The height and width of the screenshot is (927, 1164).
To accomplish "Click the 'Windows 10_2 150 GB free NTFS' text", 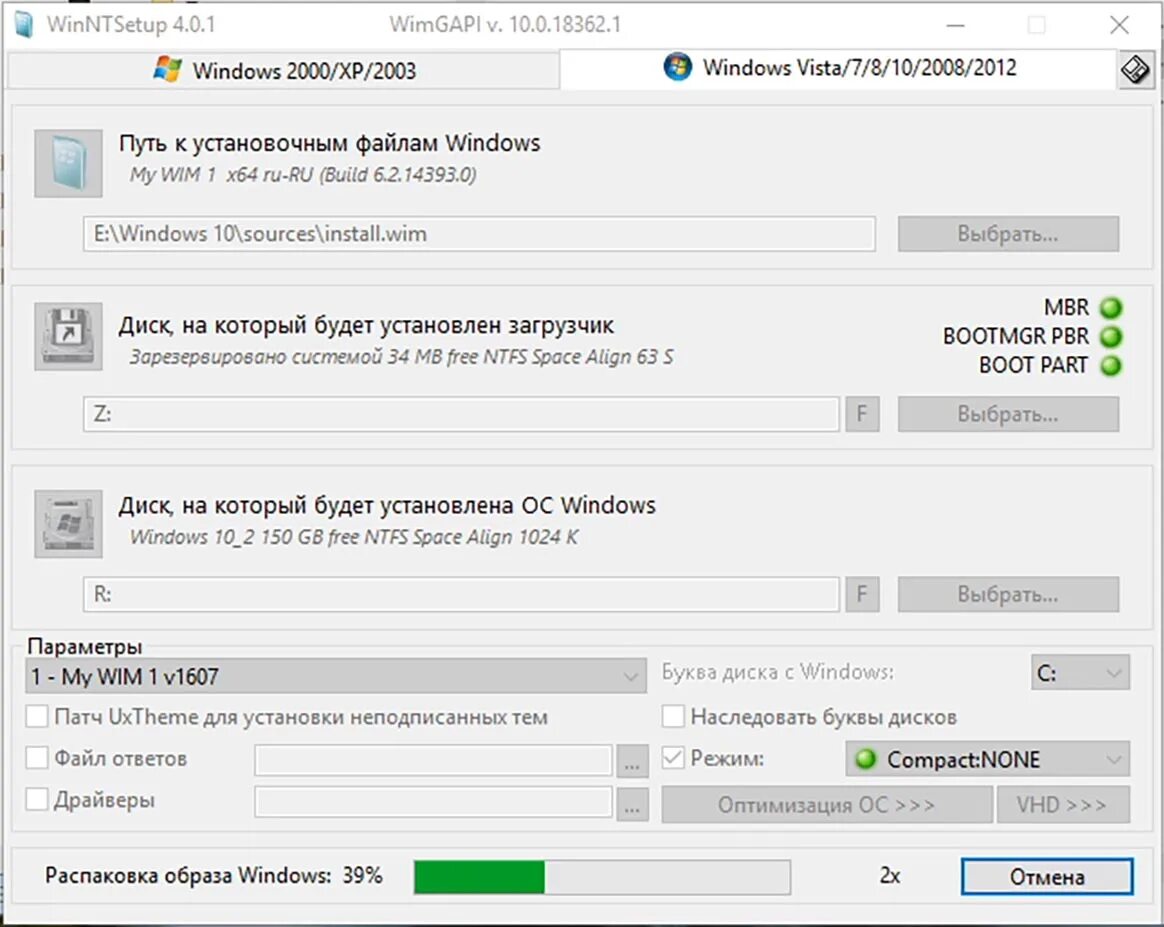I will point(353,537).
